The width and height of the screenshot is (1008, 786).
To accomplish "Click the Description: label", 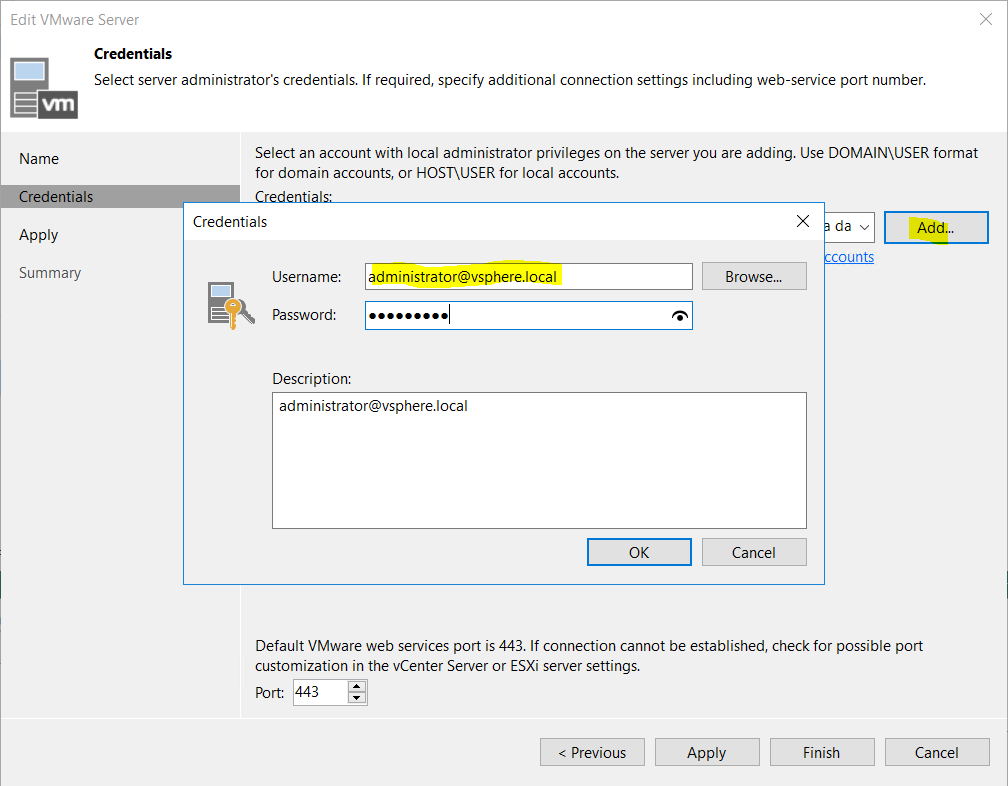I will pyautogui.click(x=312, y=379).
